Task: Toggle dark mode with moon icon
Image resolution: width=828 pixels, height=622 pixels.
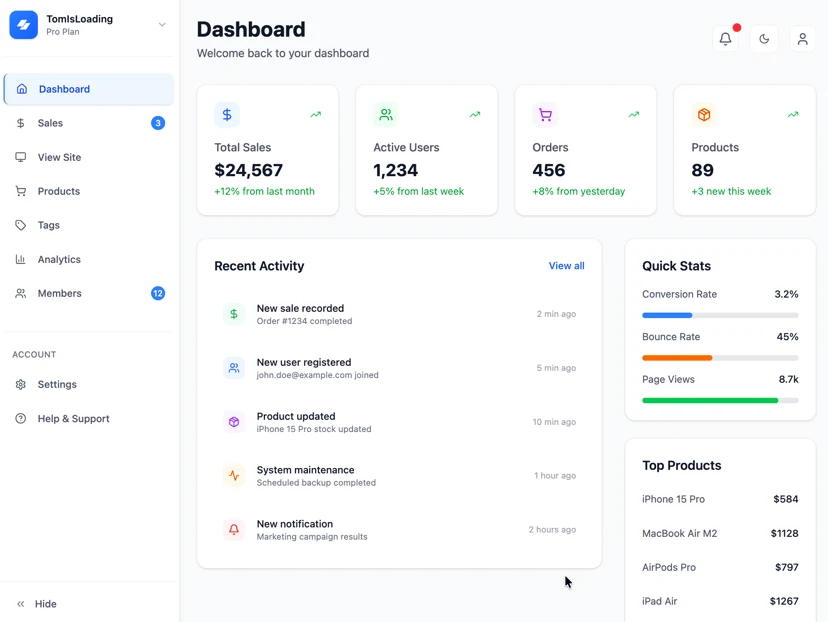Action: pyautogui.click(x=764, y=39)
